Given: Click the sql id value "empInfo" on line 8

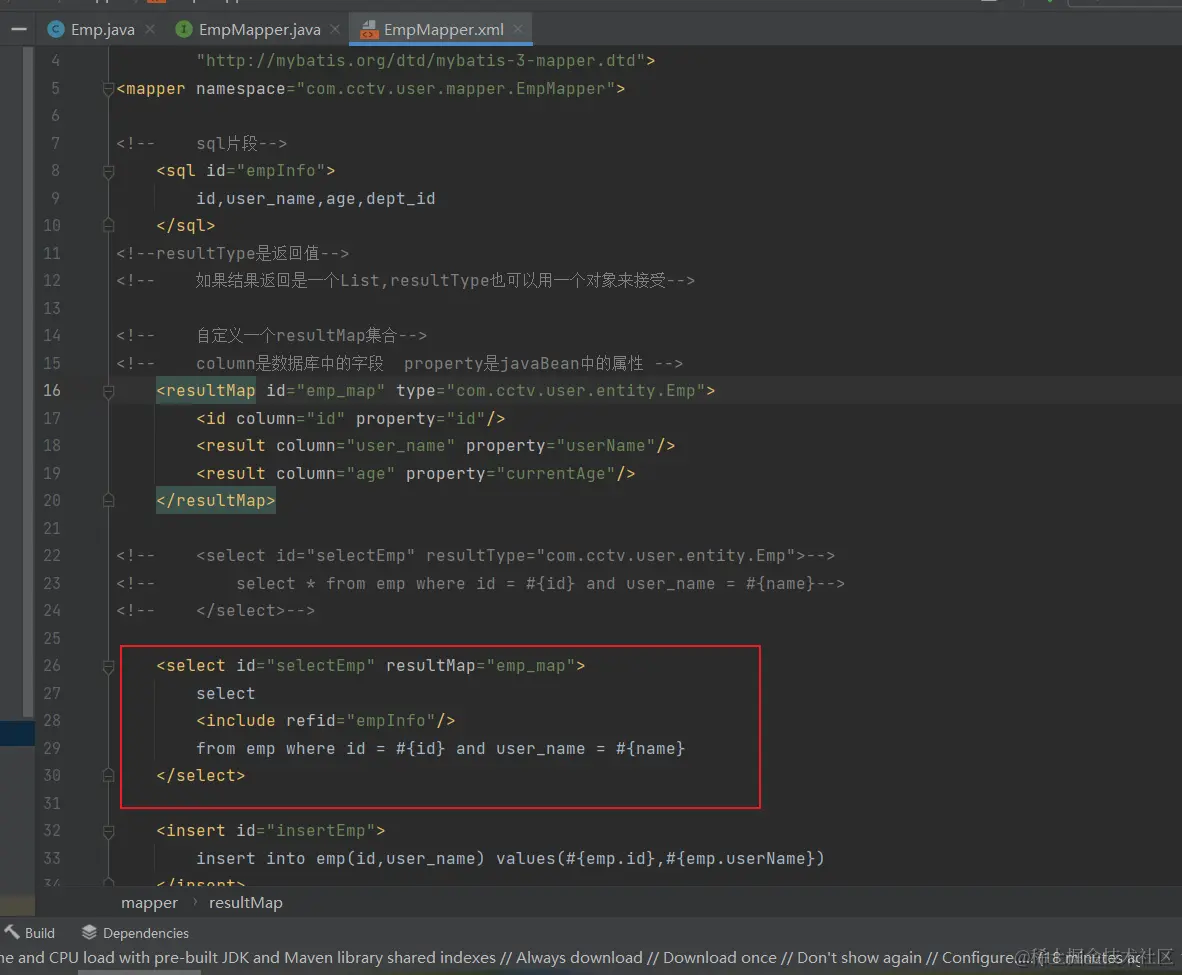Looking at the screenshot, I should pos(280,171).
